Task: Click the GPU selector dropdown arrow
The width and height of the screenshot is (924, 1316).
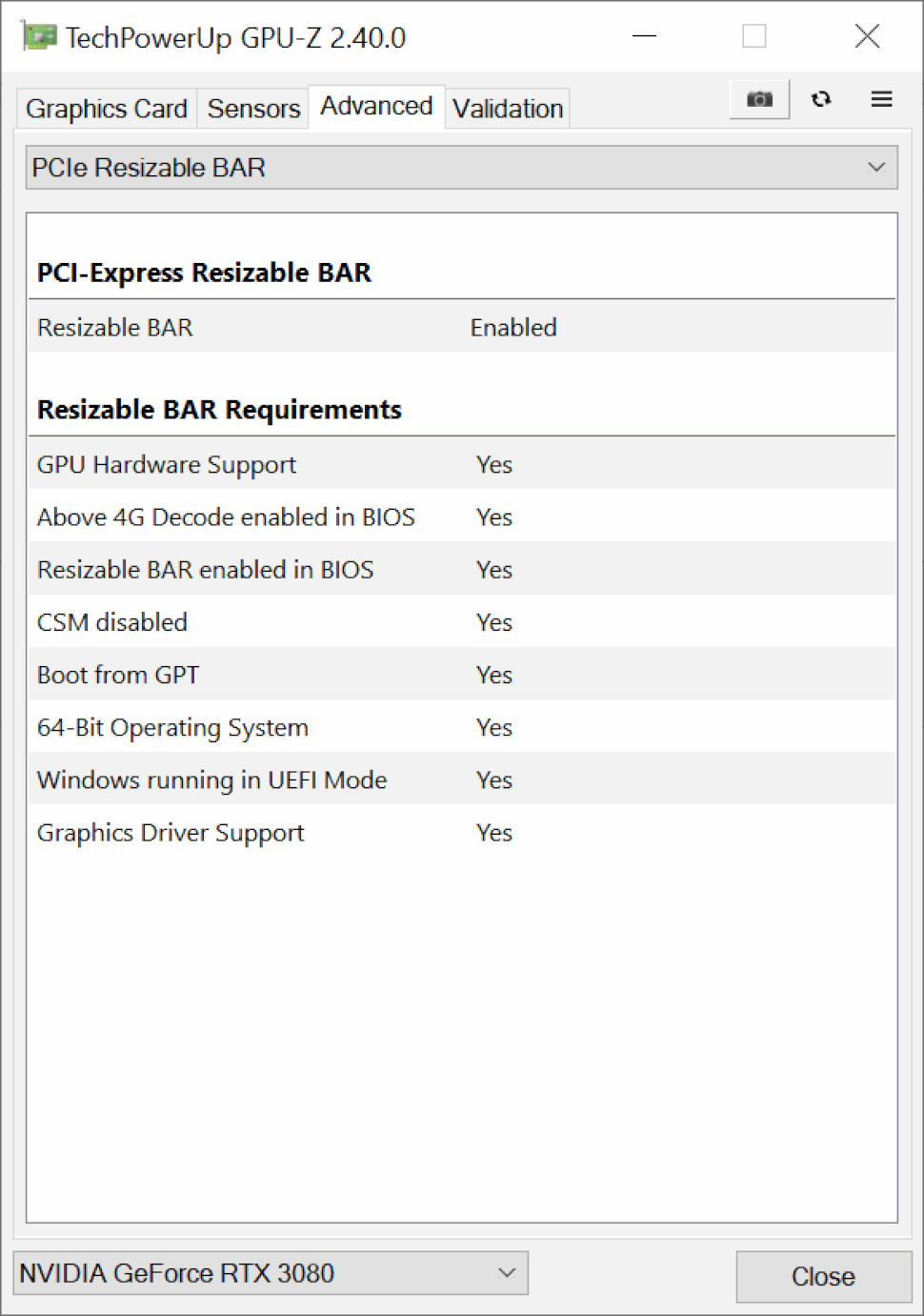Action: click(x=507, y=1273)
